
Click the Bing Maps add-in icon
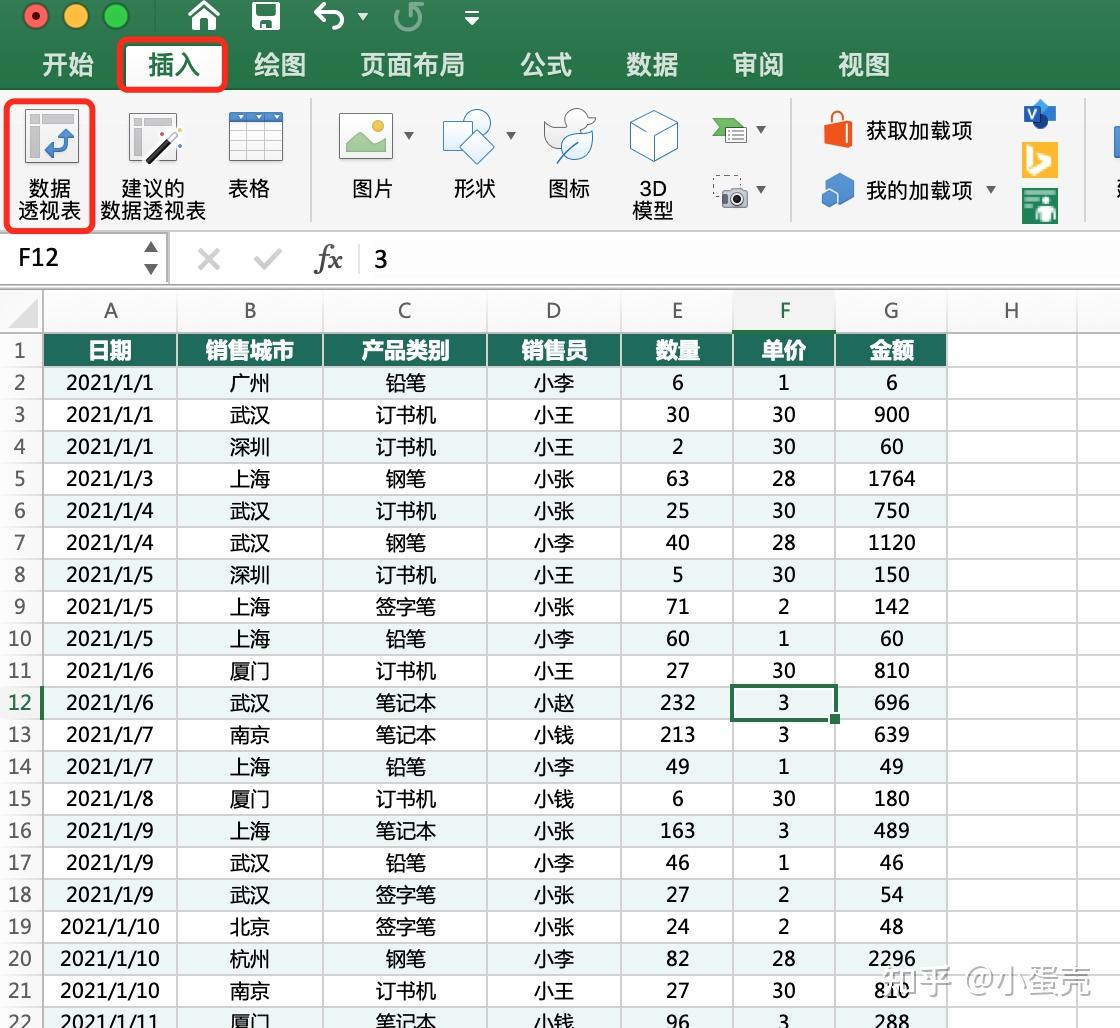click(x=1039, y=160)
